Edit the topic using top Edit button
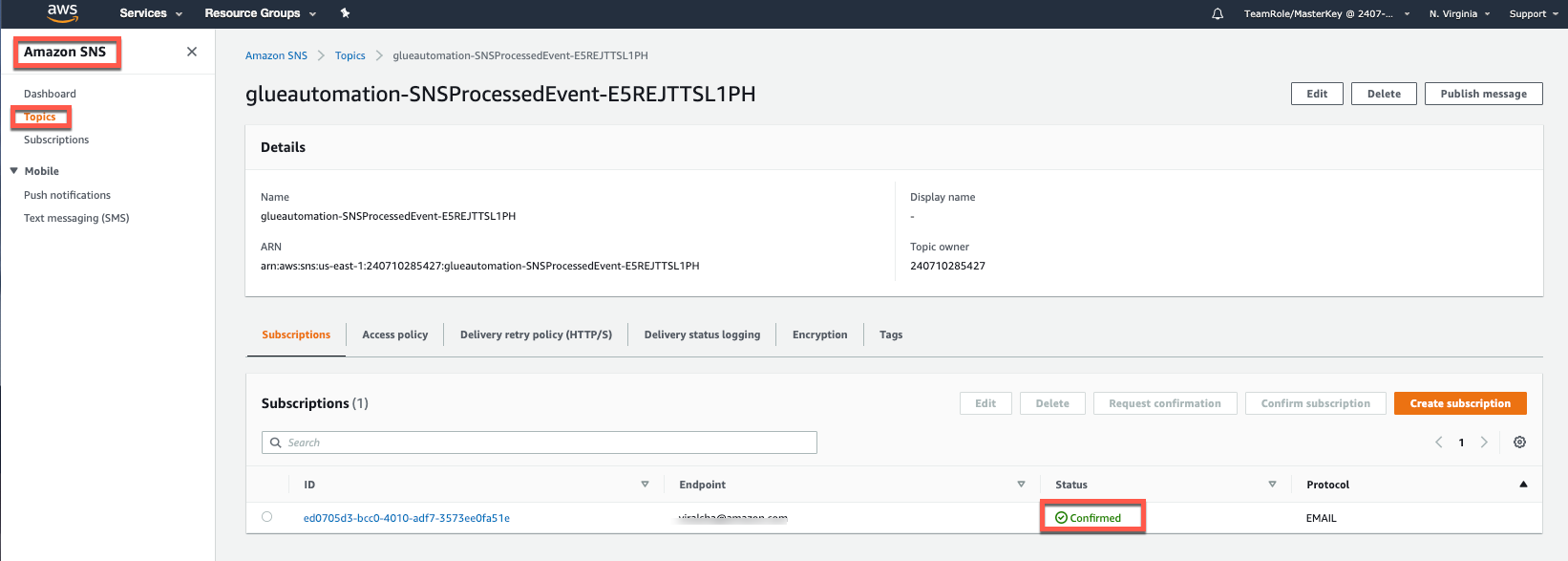Screen dimensions: 1568x561 (x=1317, y=94)
